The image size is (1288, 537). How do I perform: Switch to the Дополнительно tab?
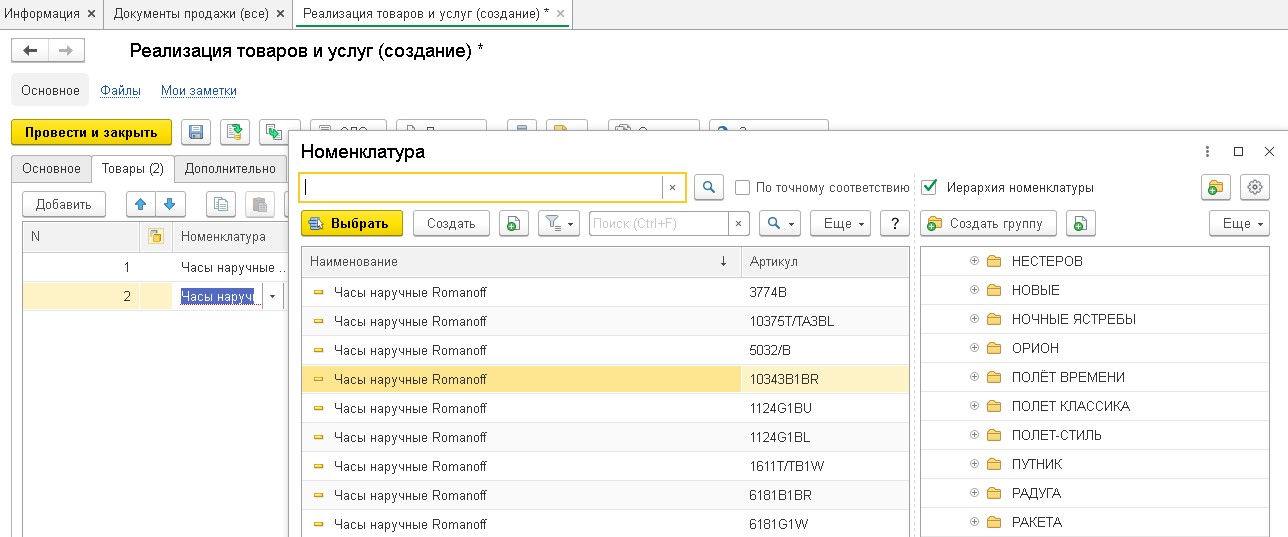click(x=230, y=169)
